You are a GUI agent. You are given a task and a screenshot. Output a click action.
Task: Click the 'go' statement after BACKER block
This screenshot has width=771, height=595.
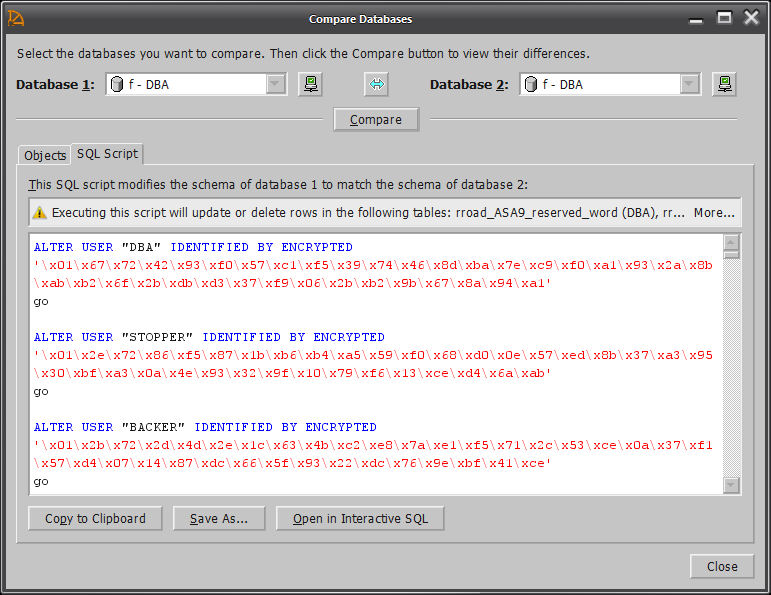click(41, 481)
